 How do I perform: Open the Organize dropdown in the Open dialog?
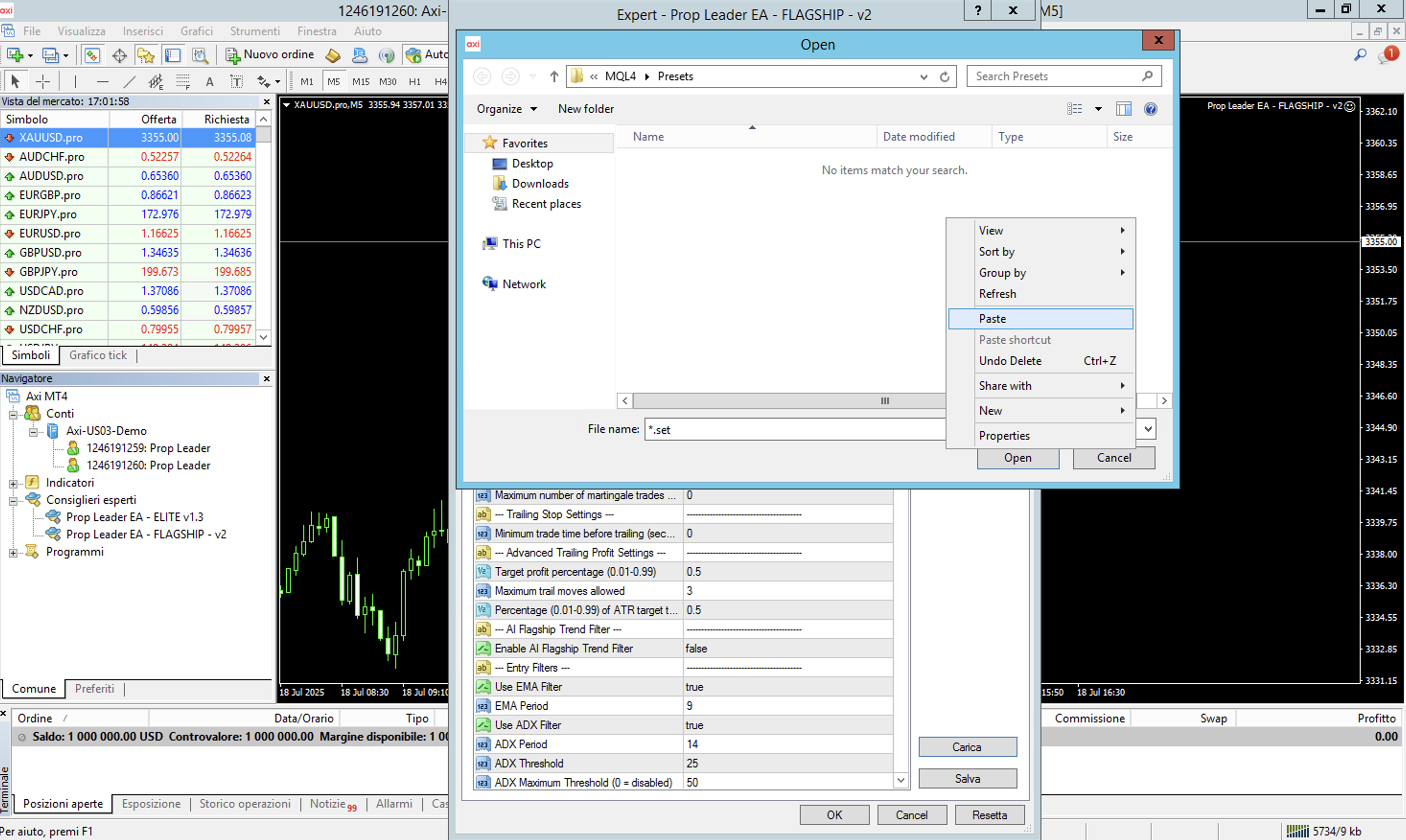click(506, 109)
